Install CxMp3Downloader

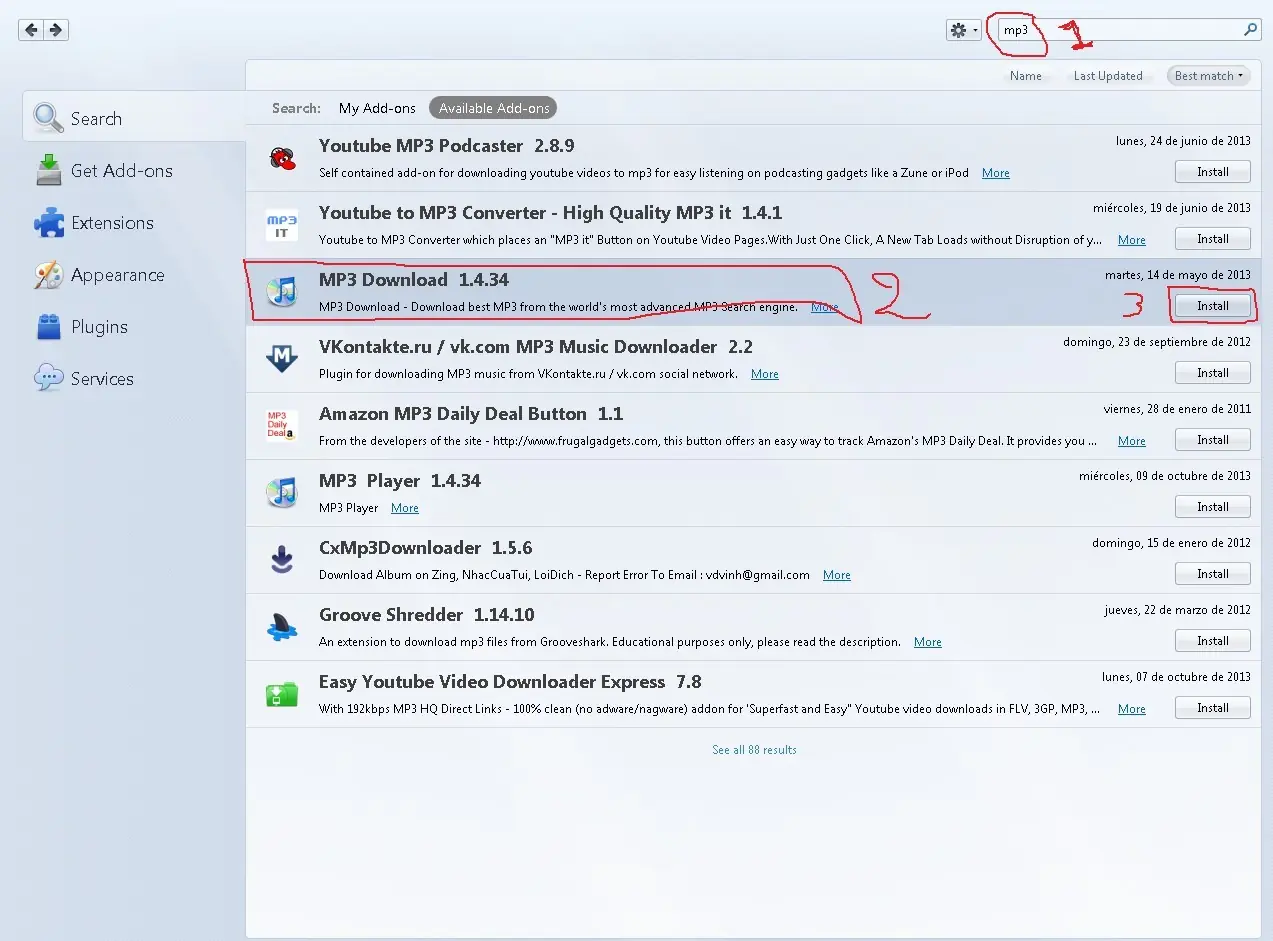(x=1212, y=574)
